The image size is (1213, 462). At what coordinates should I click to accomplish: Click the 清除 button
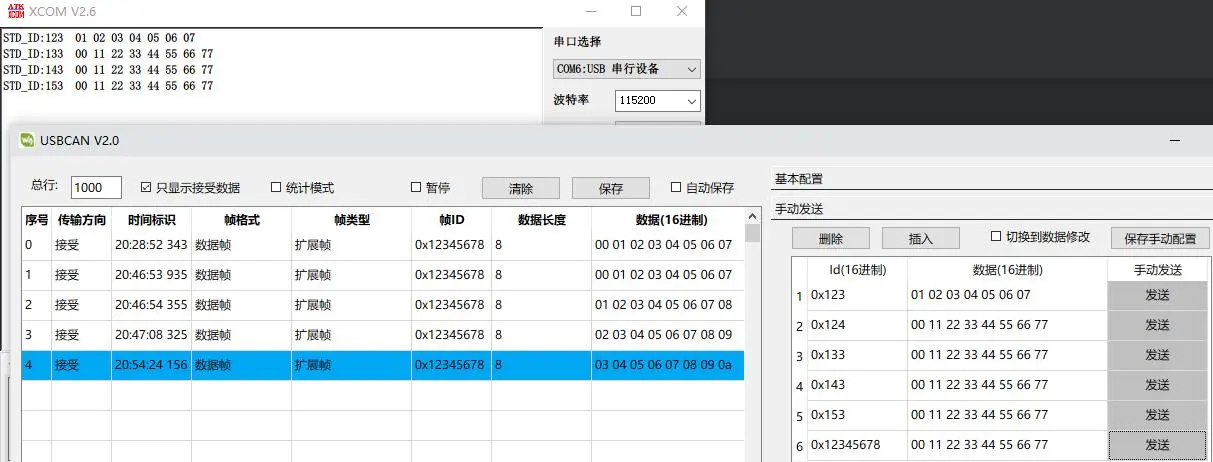(520, 188)
